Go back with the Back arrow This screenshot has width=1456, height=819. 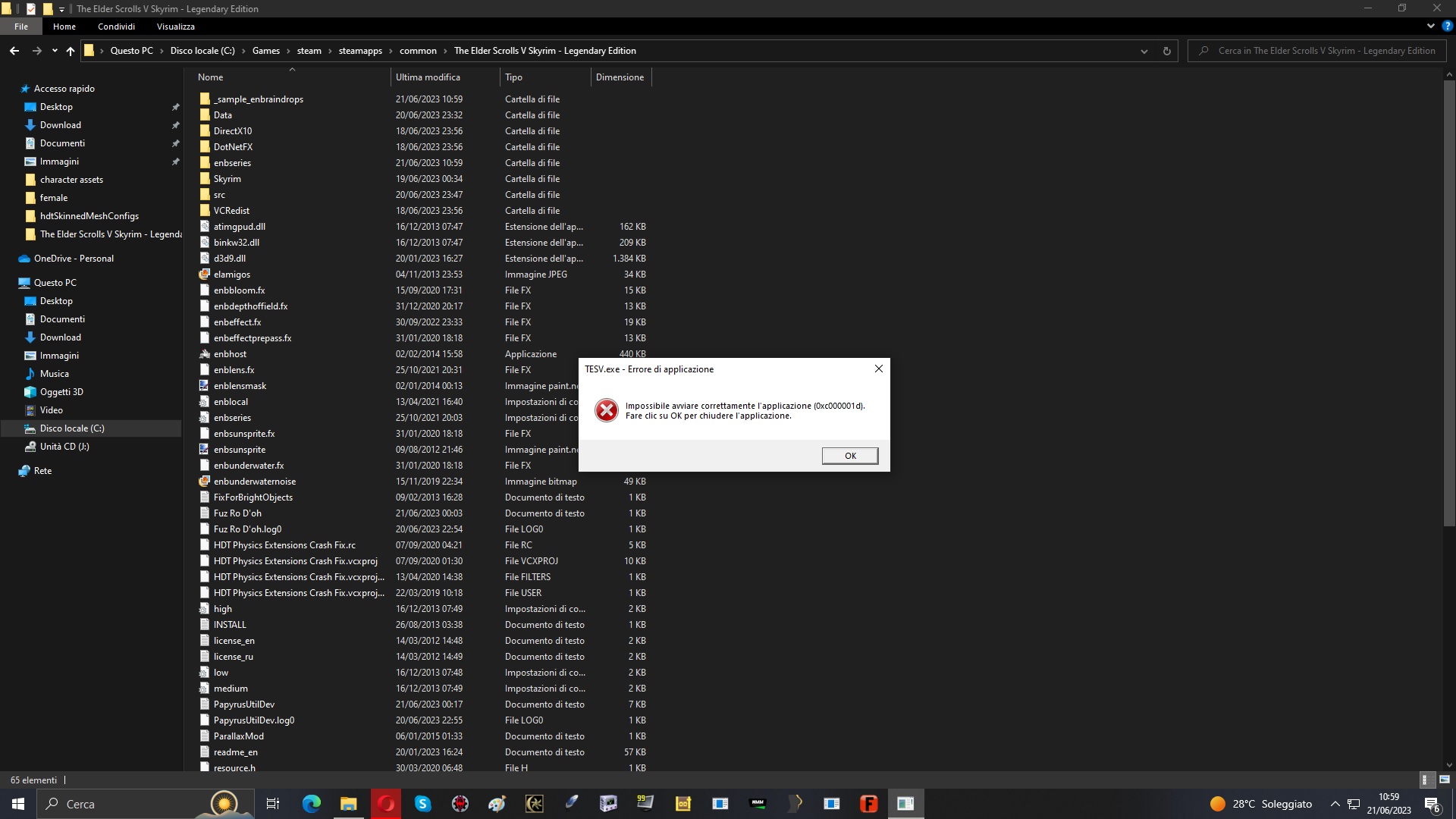[14, 51]
